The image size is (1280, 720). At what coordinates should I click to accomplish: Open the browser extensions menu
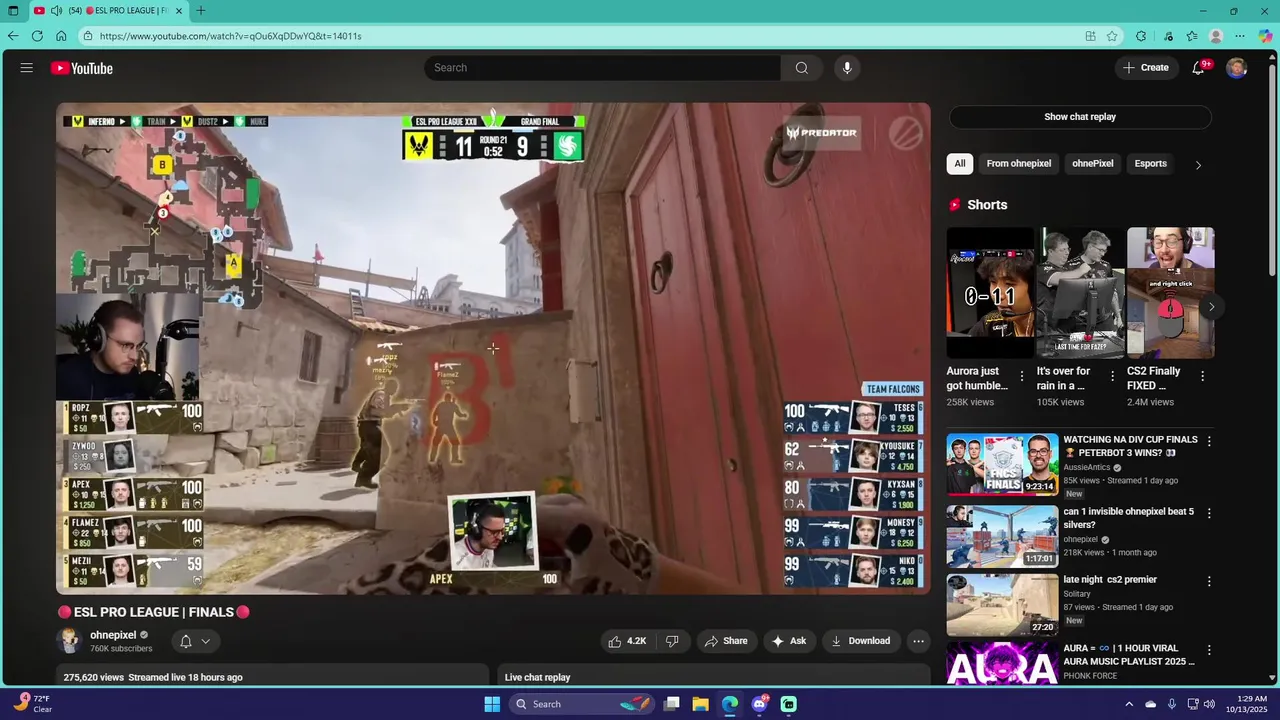pyautogui.click(x=1141, y=36)
